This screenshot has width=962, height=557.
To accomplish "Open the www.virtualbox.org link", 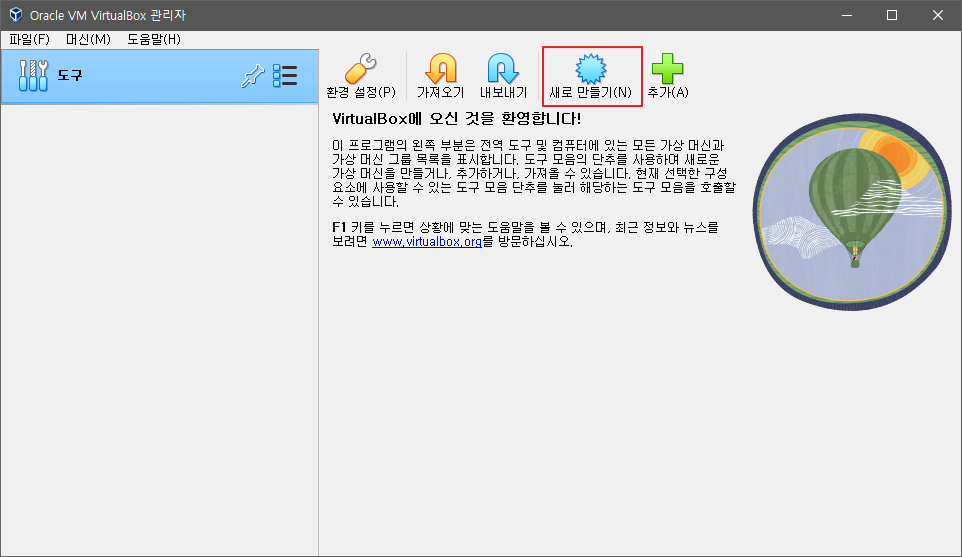I will coord(427,242).
